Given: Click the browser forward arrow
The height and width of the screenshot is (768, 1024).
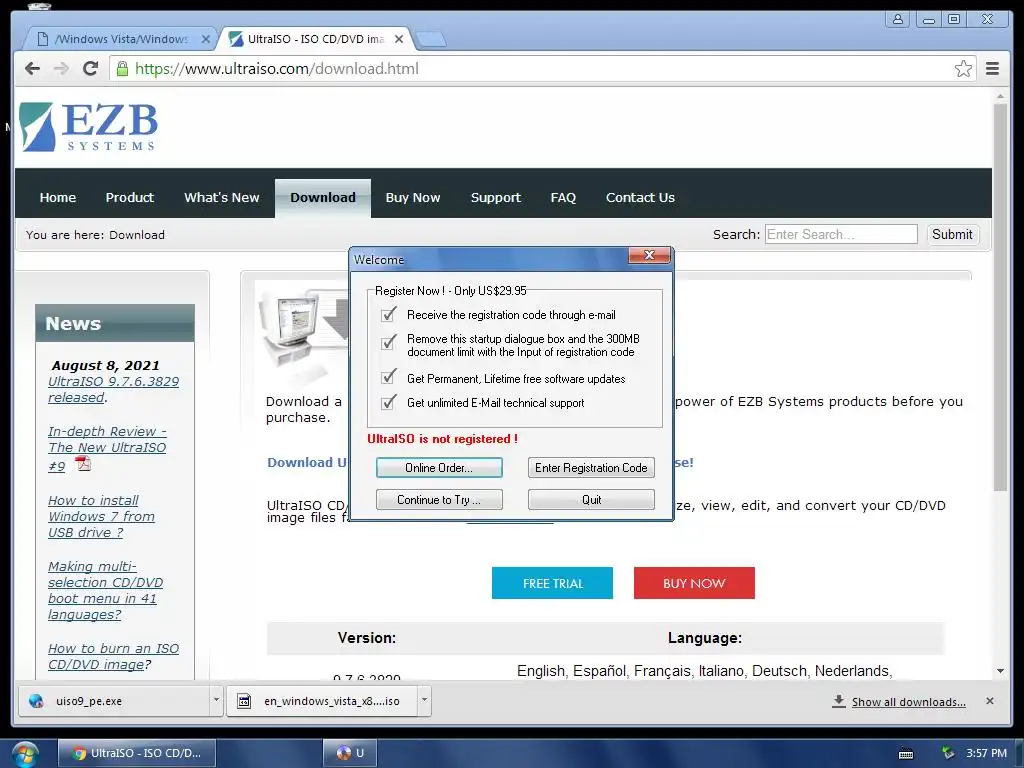Looking at the screenshot, I should (61, 69).
